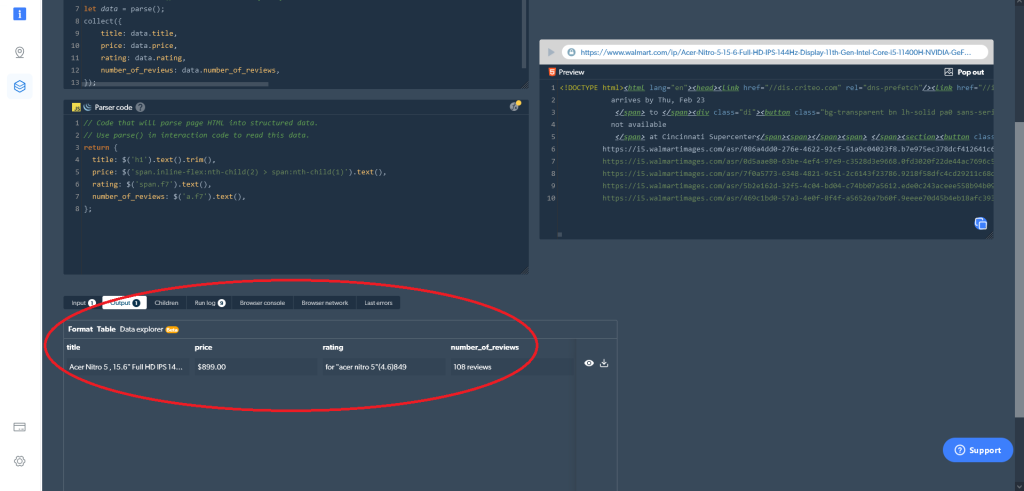Select the Children tab

[167, 302]
